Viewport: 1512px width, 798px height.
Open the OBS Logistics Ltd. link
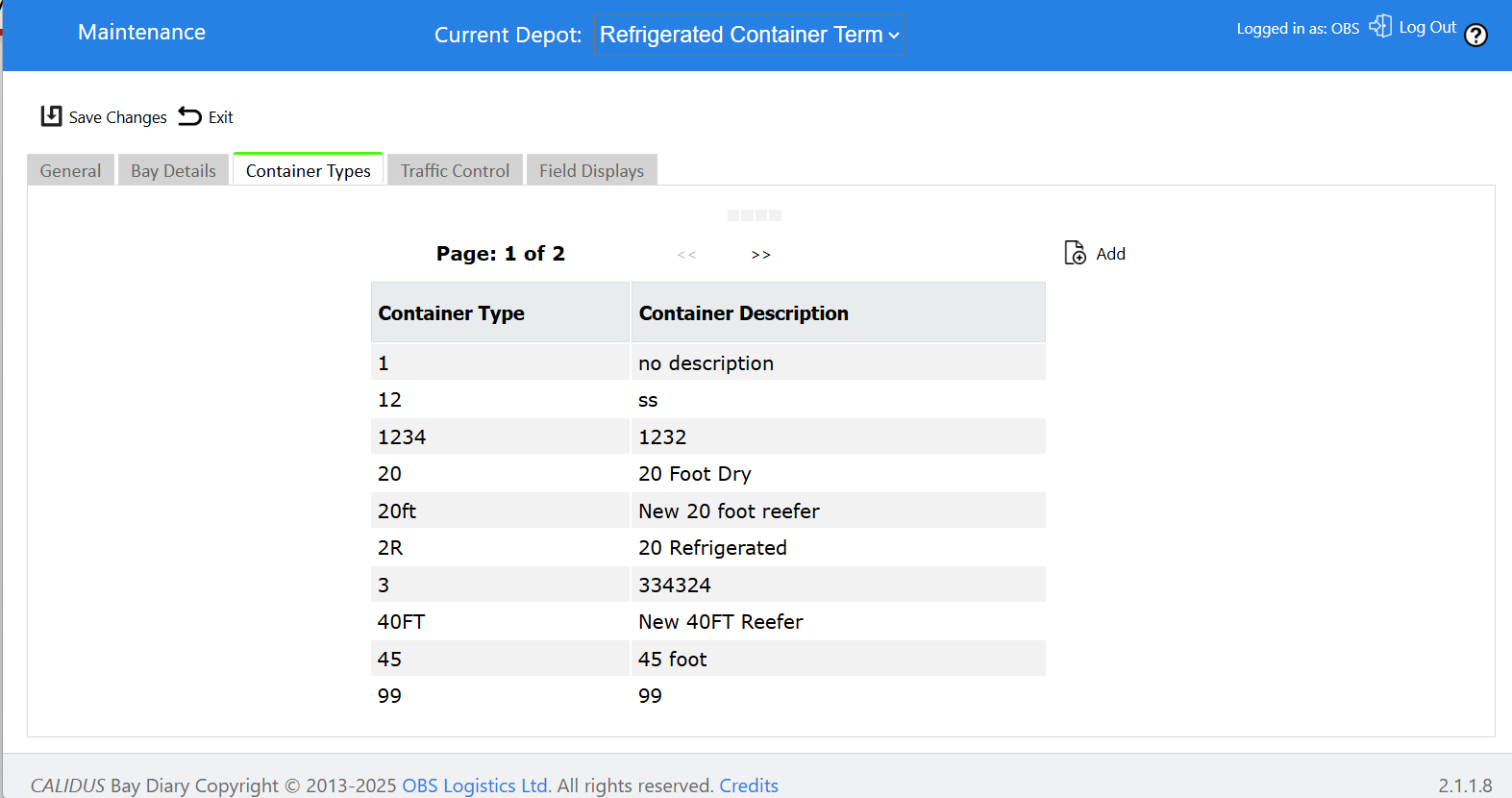tap(477, 786)
